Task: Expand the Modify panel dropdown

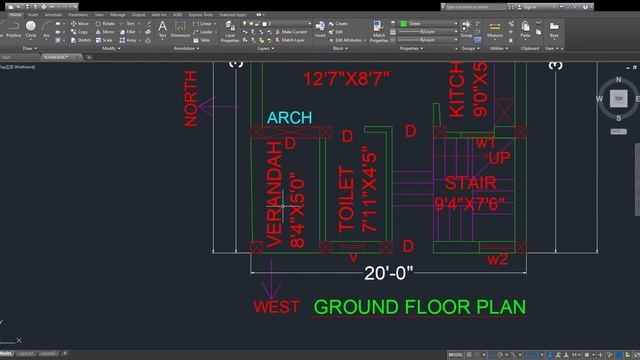Action: click(x=111, y=49)
